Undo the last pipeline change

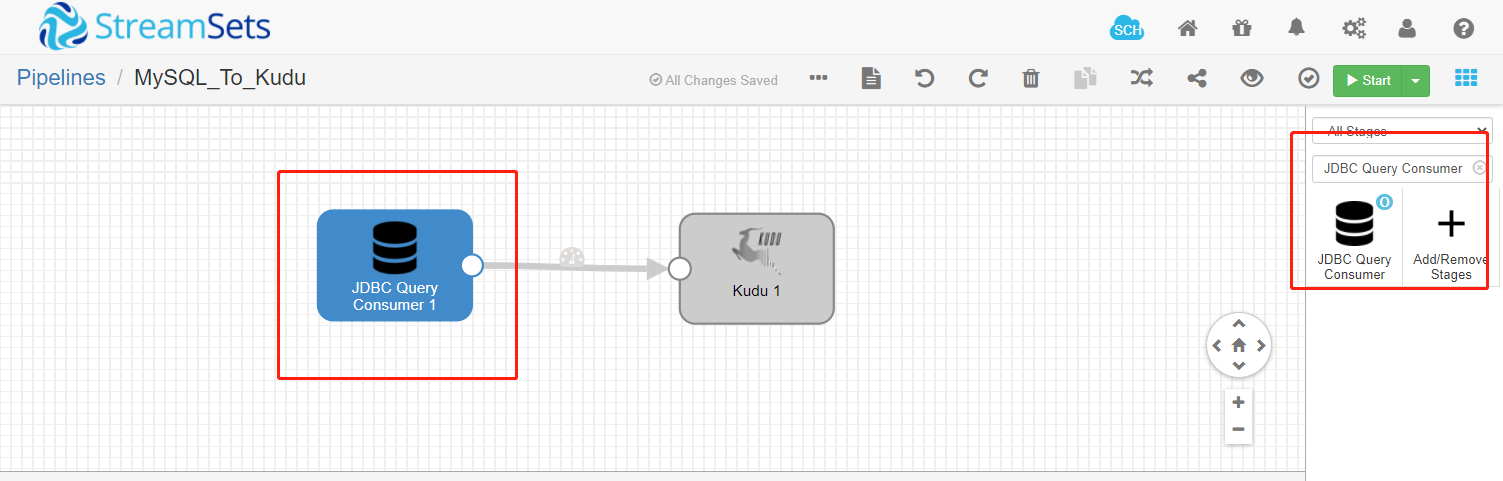(x=925, y=78)
